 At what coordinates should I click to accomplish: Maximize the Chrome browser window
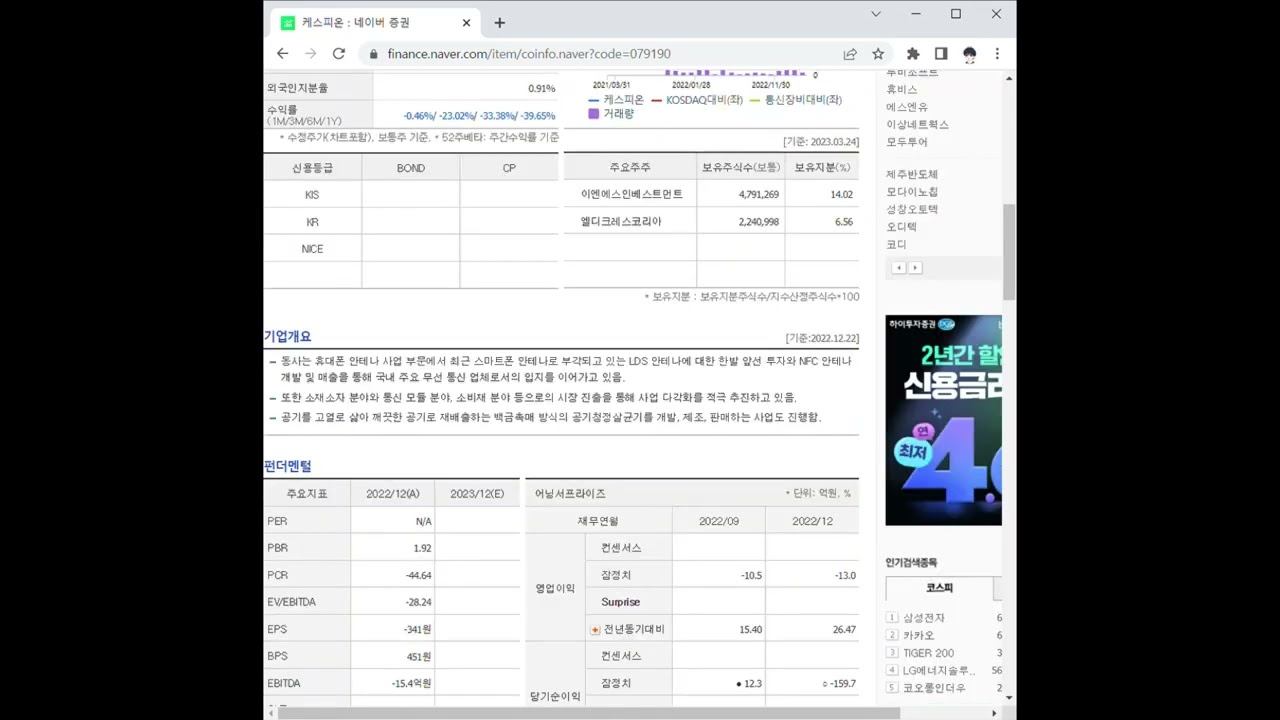click(x=956, y=14)
